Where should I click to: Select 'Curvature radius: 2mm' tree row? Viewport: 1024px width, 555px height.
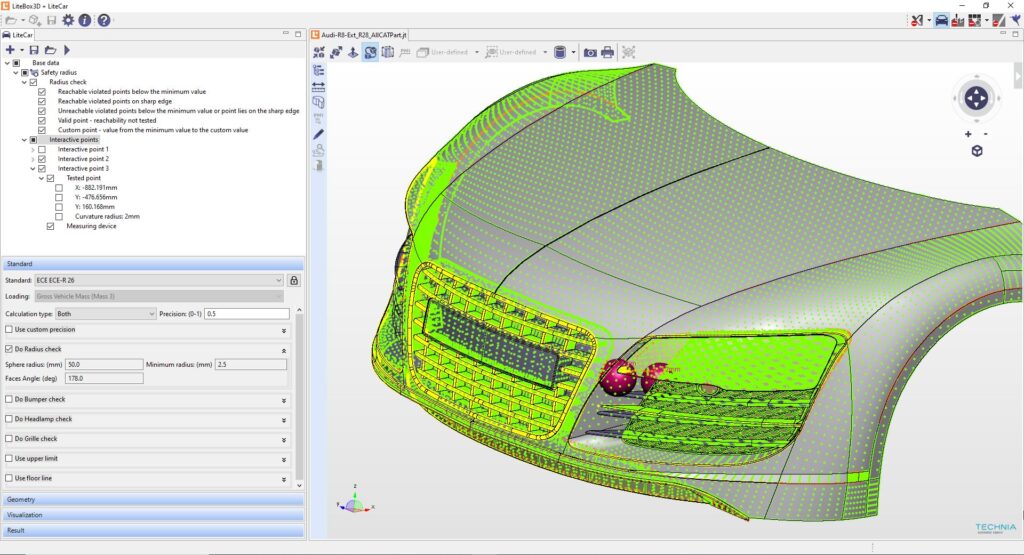pyautogui.click(x=107, y=217)
